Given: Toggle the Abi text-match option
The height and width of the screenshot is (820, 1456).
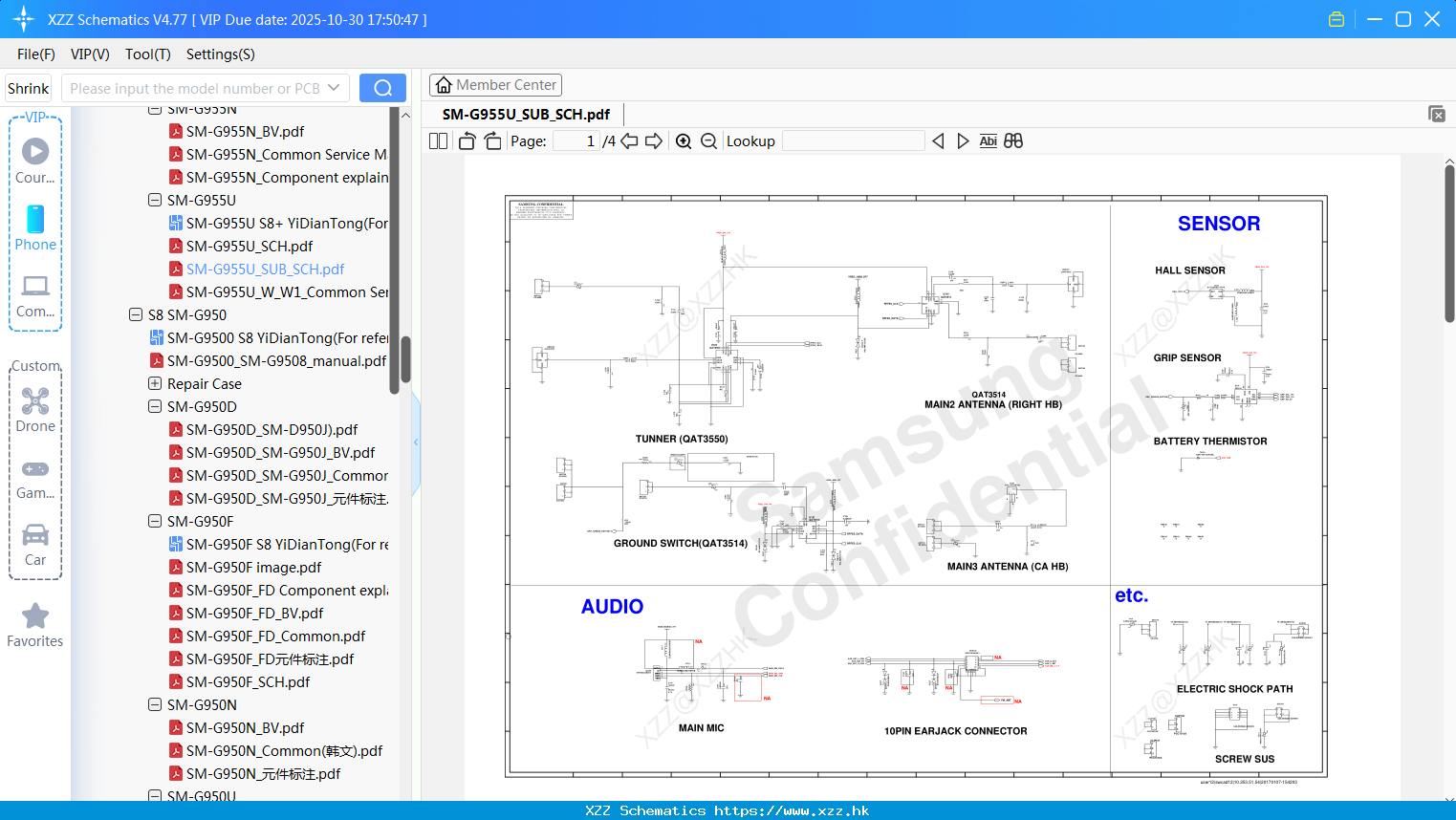Looking at the screenshot, I should 989,140.
